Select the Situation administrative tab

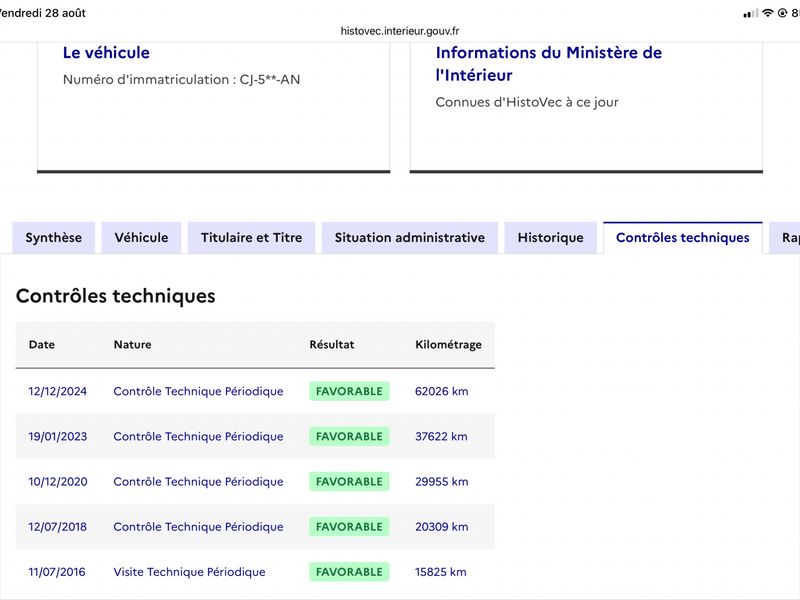(x=410, y=237)
